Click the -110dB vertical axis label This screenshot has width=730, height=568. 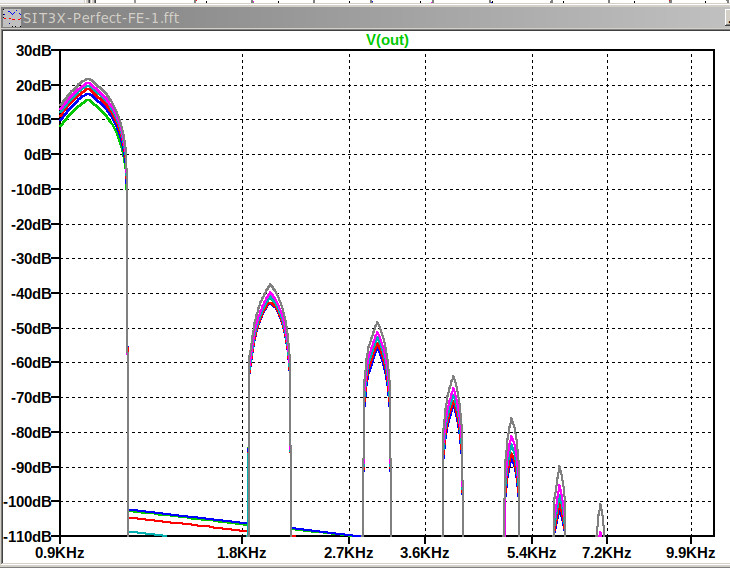(27, 537)
